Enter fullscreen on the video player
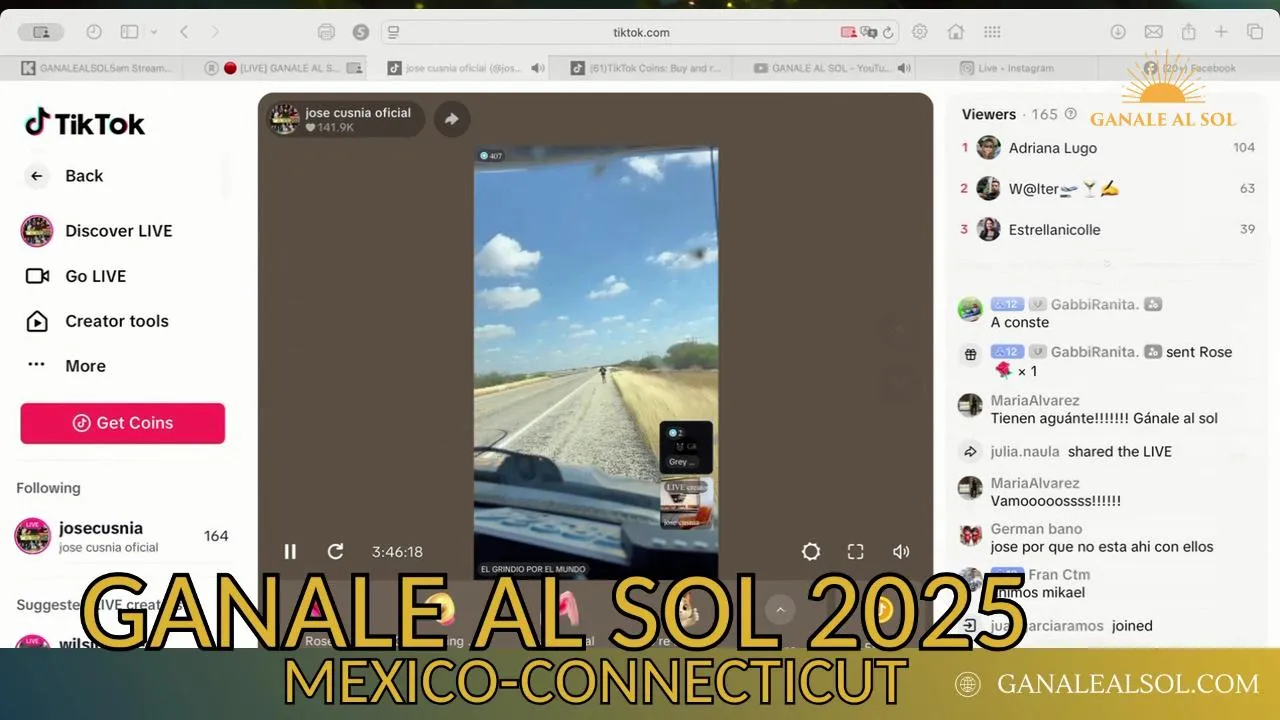Image resolution: width=1280 pixels, height=720 pixels. [x=856, y=551]
